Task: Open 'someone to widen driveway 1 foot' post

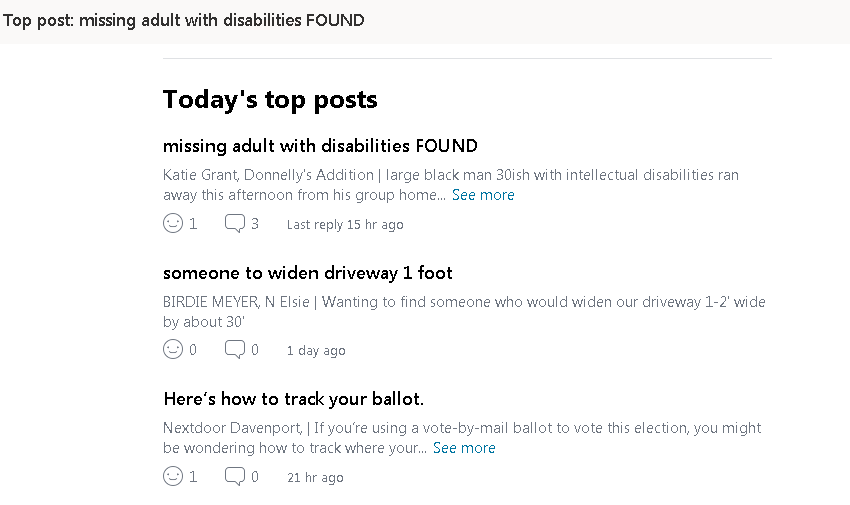Action: pyautogui.click(x=307, y=273)
